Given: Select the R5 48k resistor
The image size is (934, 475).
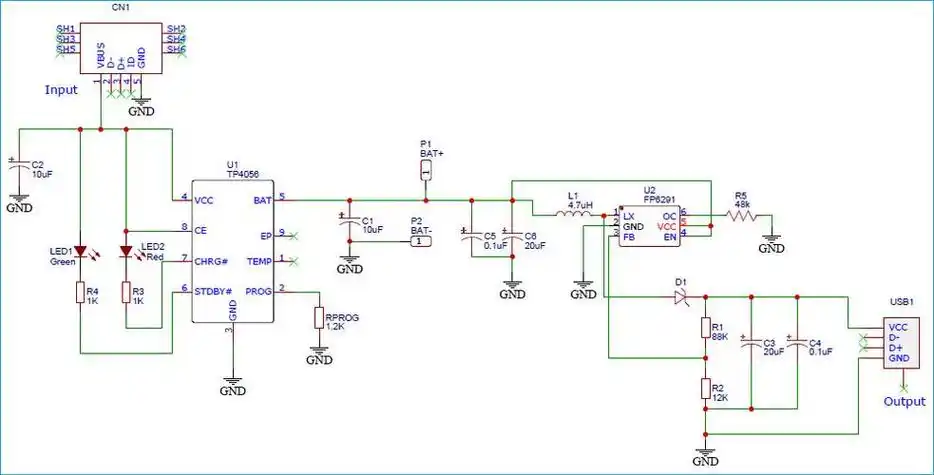Looking at the screenshot, I should point(740,213).
